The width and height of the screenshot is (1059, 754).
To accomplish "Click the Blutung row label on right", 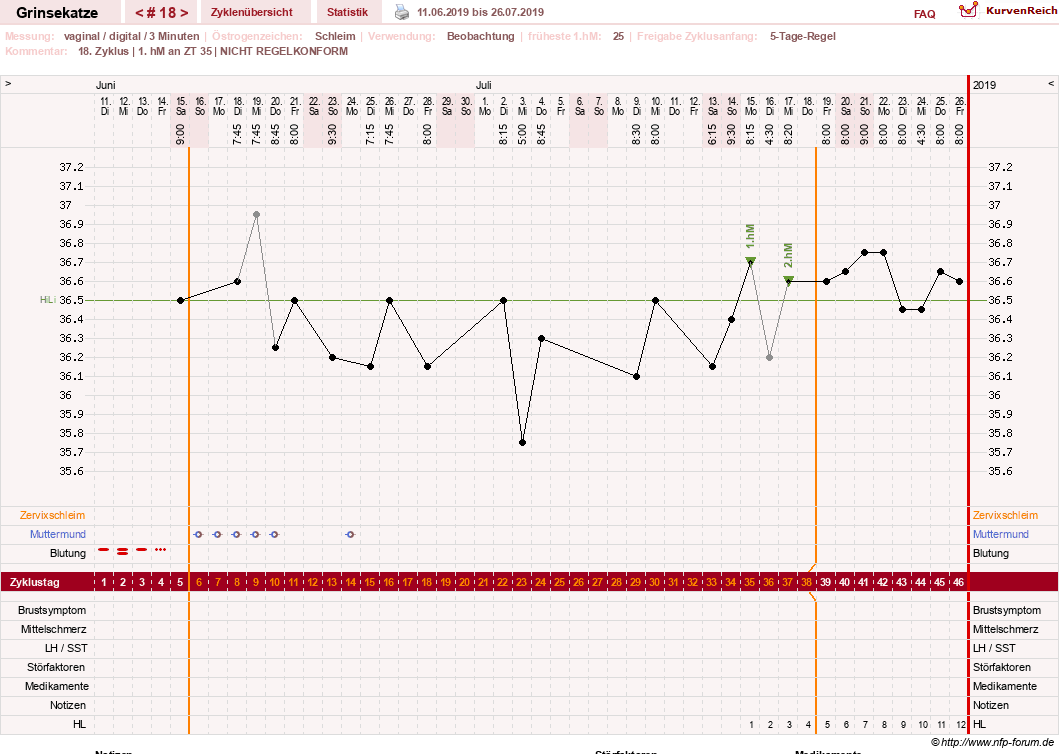I will coord(991,553).
